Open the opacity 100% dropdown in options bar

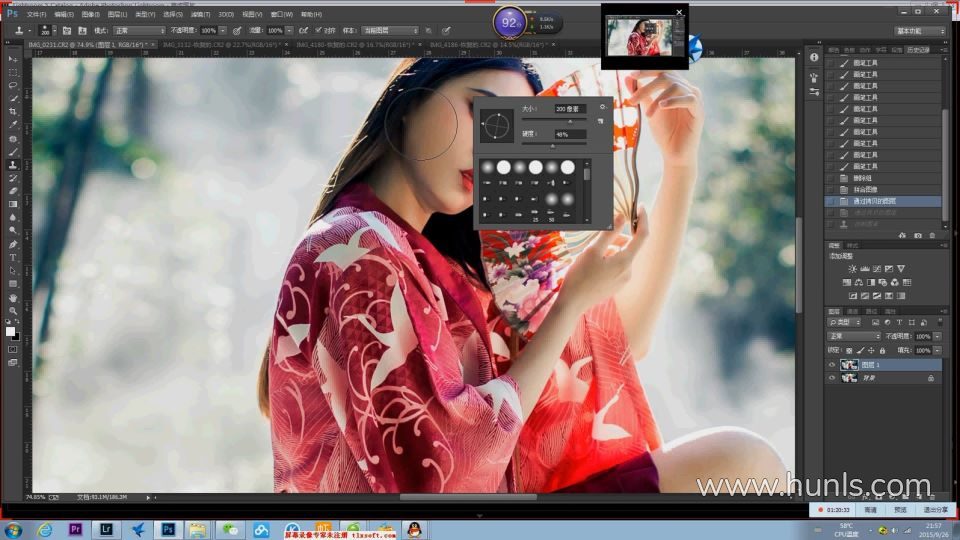point(223,31)
